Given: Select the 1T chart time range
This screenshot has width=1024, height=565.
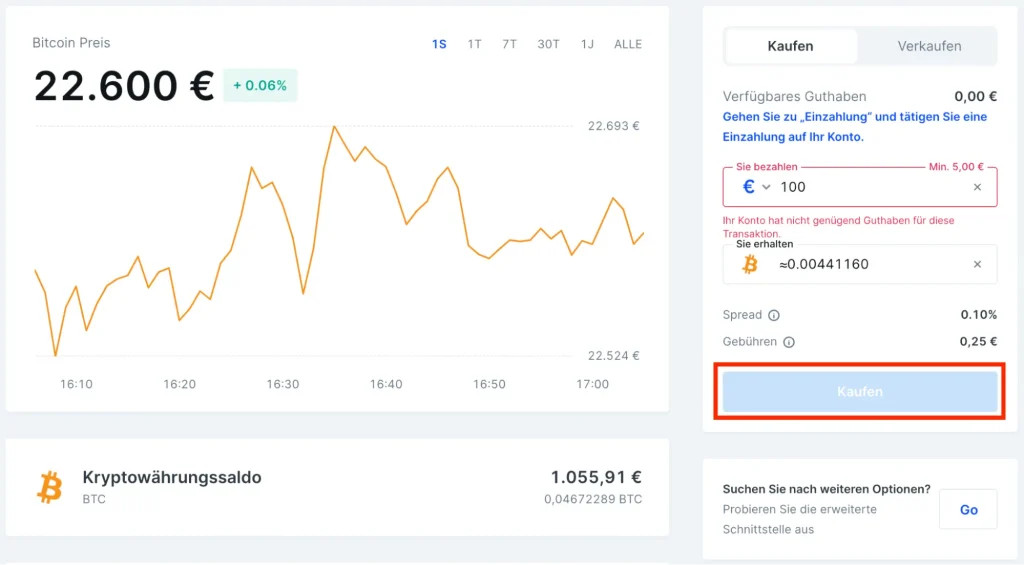Looking at the screenshot, I should (474, 44).
